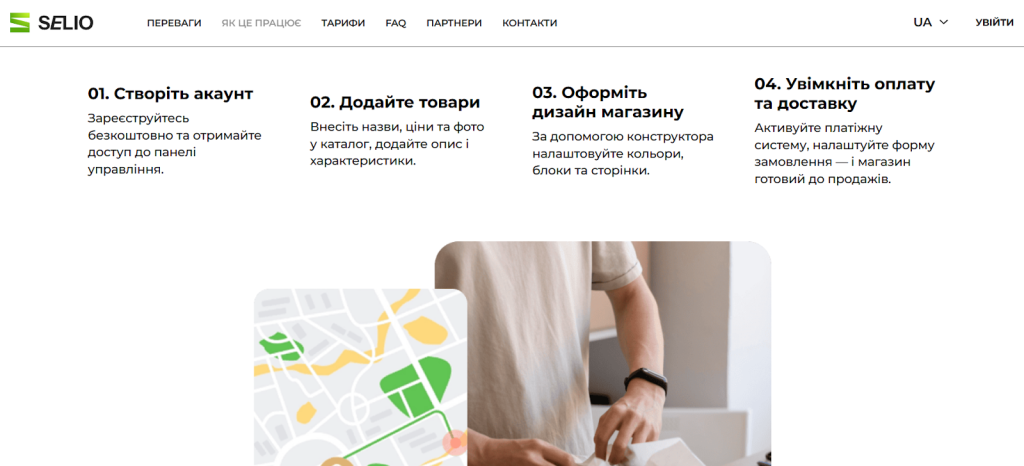Expand the UA language dropdown

(931, 22)
